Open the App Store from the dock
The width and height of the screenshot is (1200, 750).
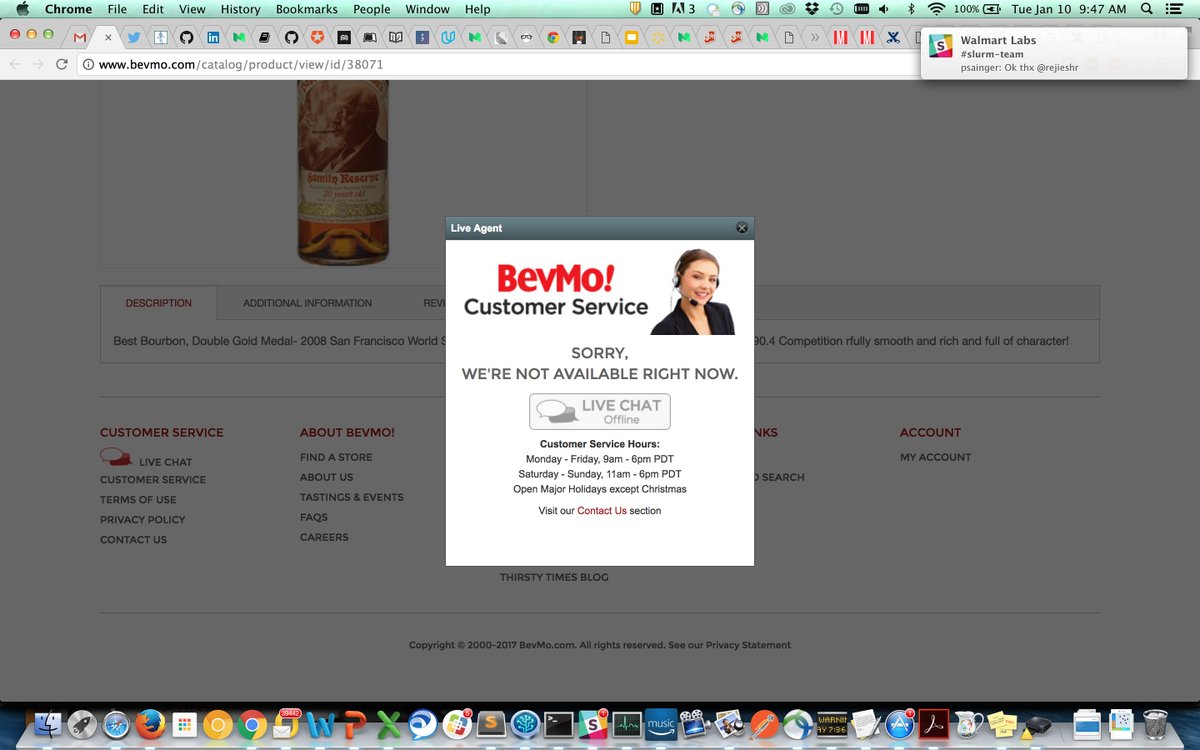coord(899,725)
